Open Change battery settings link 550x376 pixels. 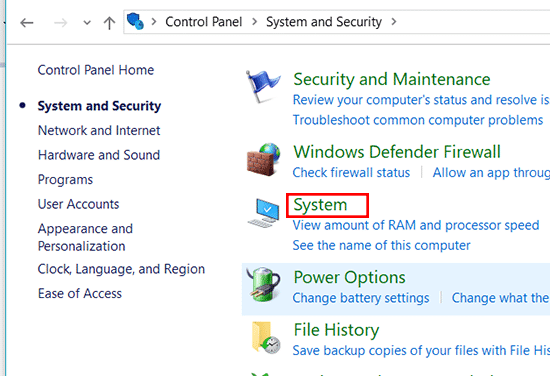[x=361, y=298]
